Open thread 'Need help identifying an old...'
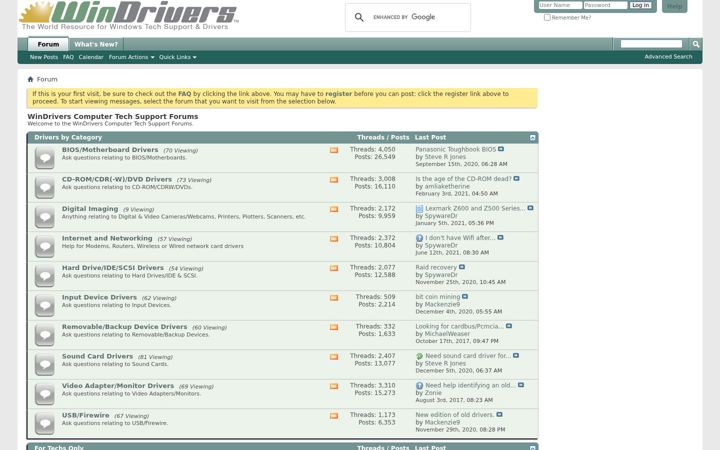This screenshot has height=450, width=720. [x=471, y=385]
